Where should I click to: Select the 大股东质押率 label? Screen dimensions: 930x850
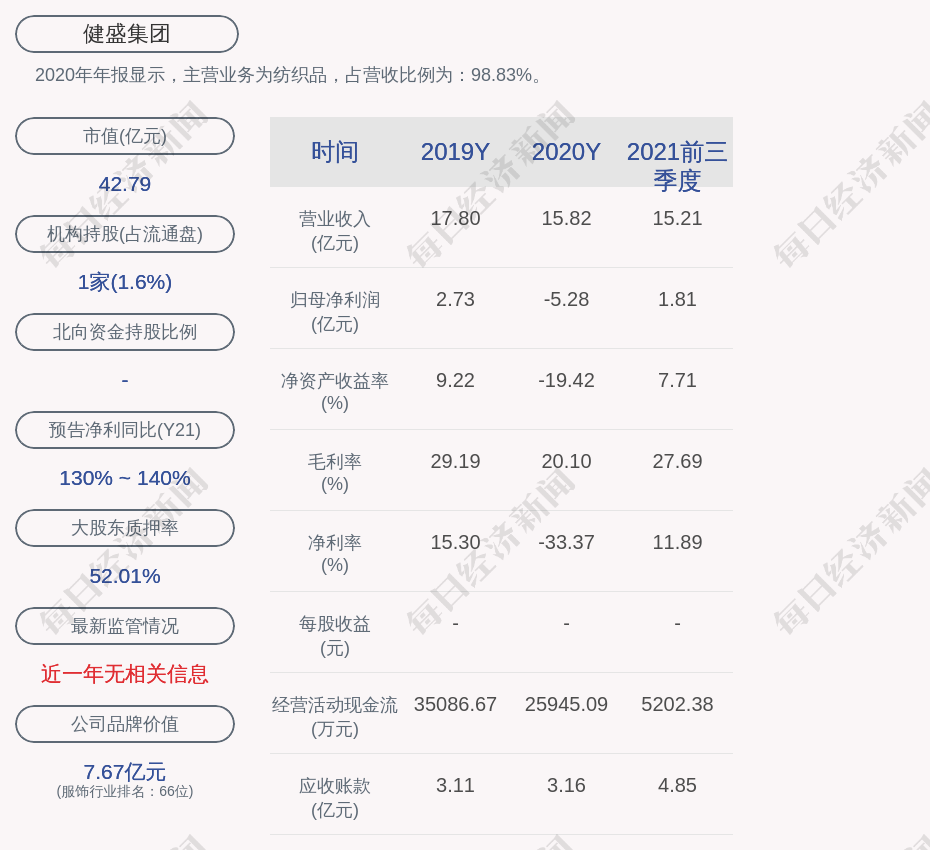125,528
